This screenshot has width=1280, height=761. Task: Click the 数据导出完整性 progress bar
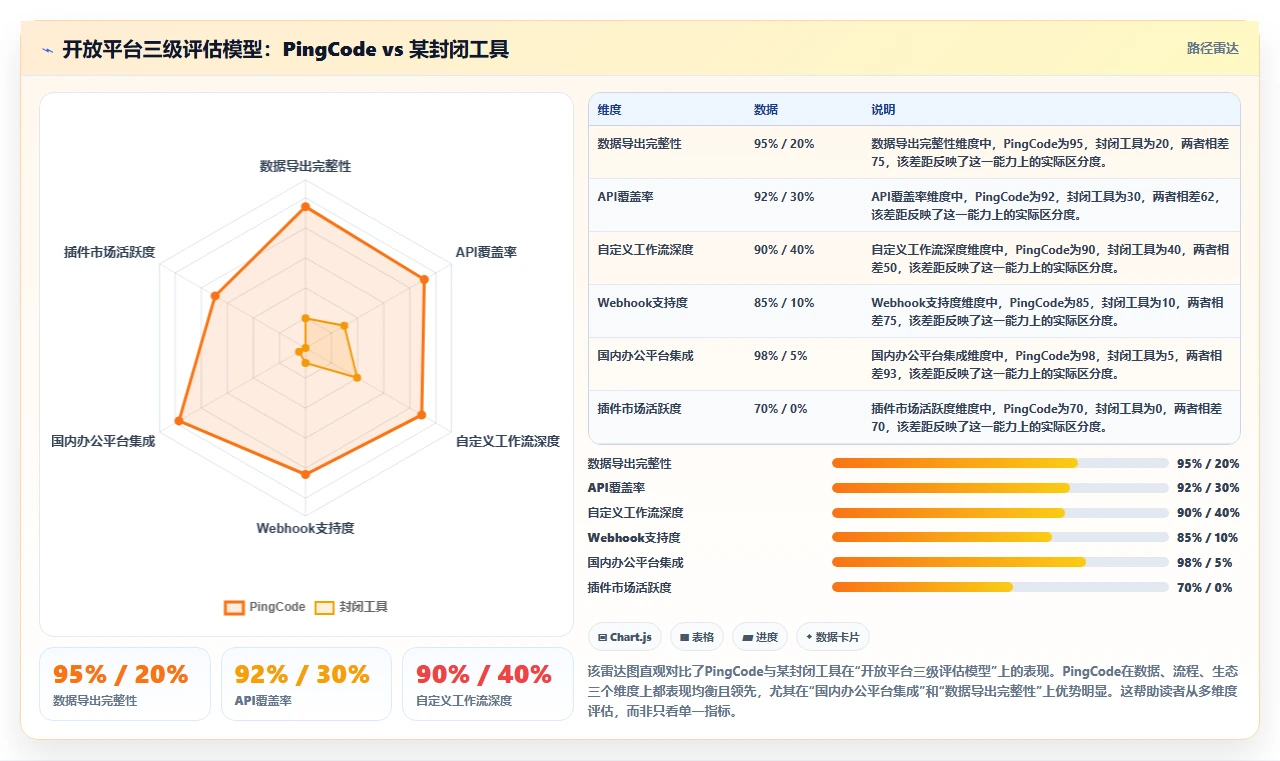coord(1000,463)
